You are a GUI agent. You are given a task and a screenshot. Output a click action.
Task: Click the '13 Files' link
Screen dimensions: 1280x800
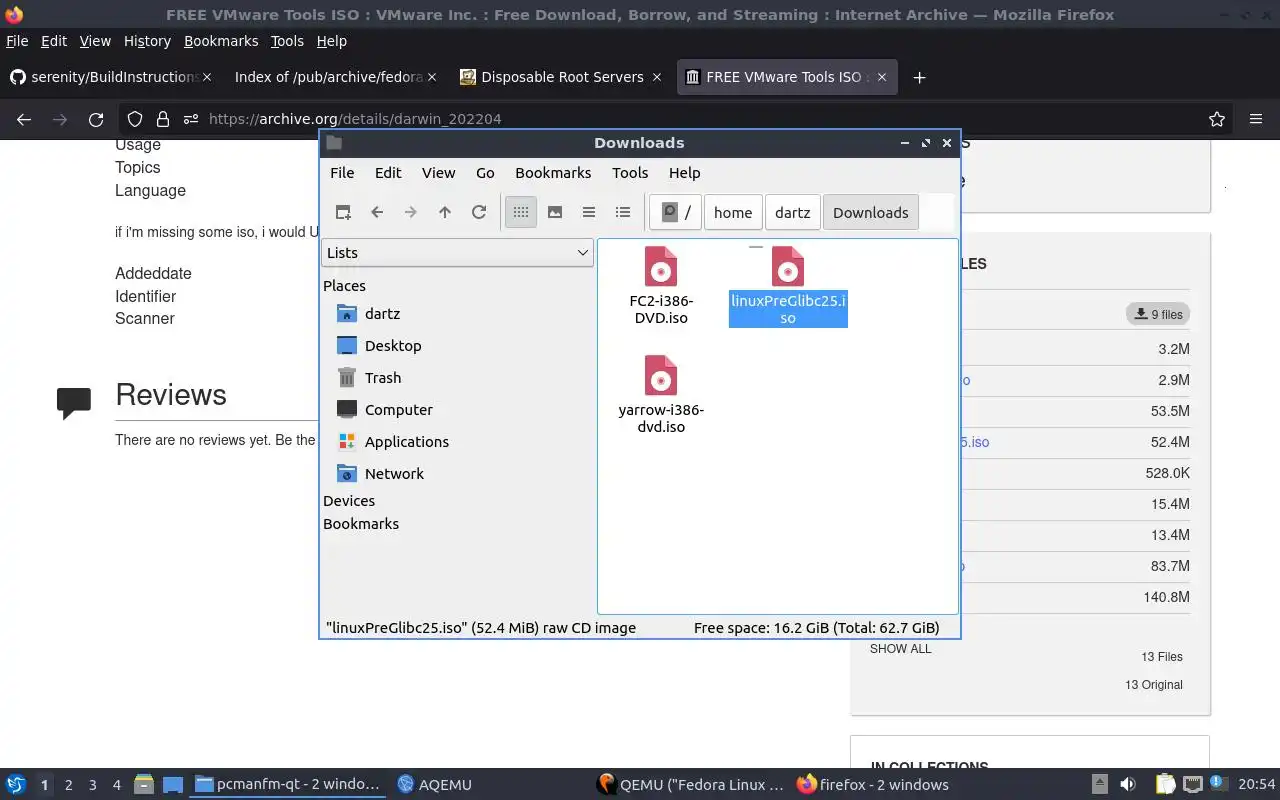click(1161, 657)
